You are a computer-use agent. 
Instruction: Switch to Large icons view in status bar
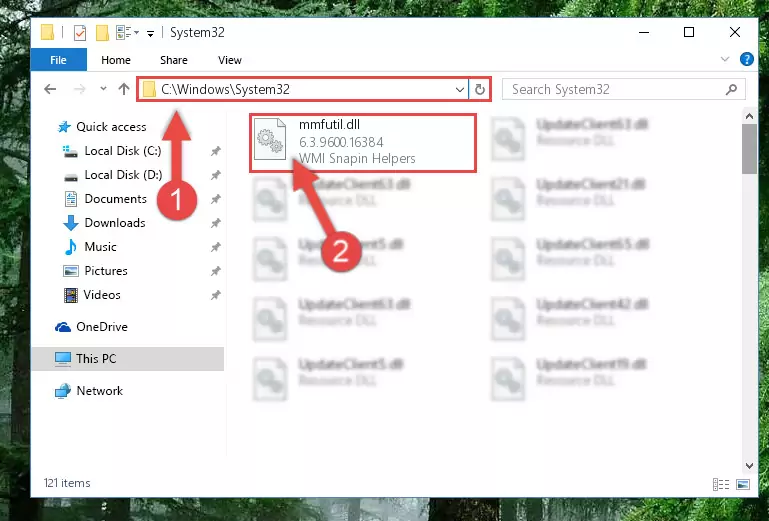[x=743, y=485]
